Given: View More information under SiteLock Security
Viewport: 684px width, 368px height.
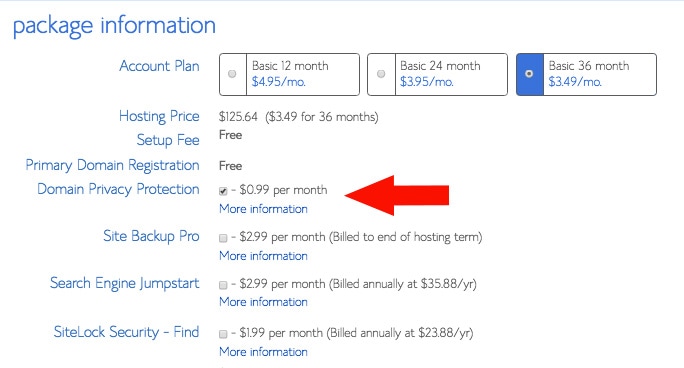Looking at the screenshot, I should pyautogui.click(x=263, y=351).
